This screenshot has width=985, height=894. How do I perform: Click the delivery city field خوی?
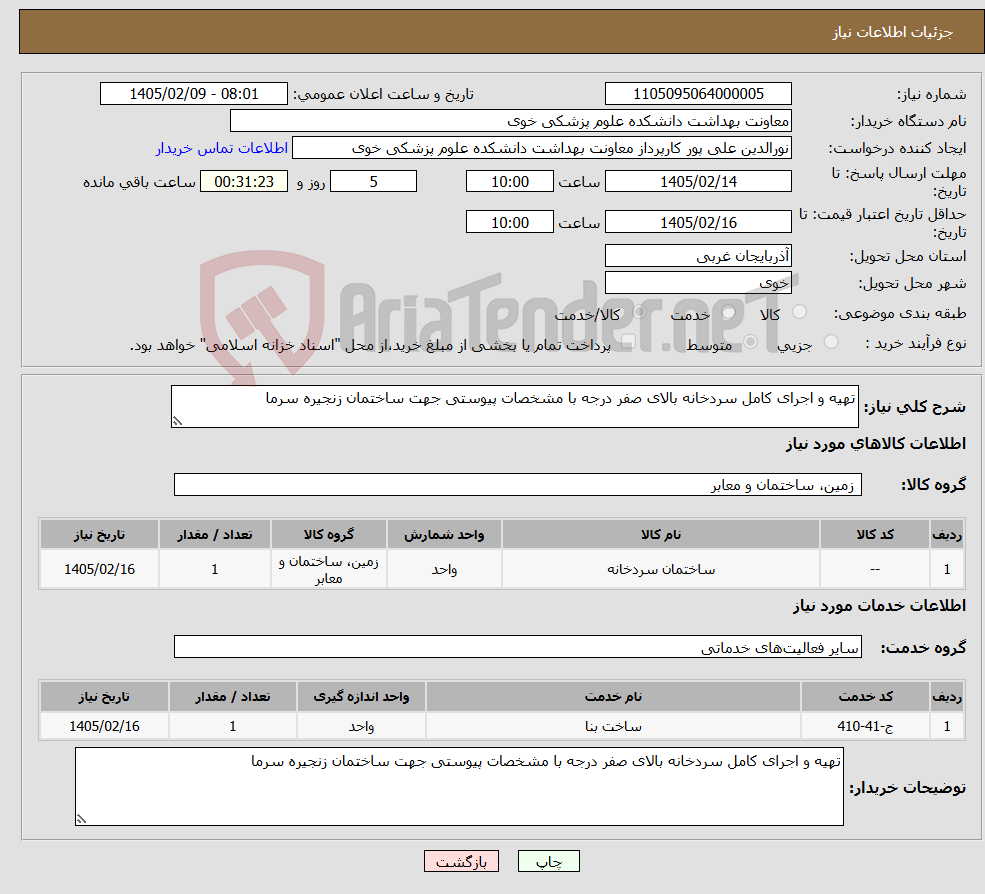pos(698,283)
